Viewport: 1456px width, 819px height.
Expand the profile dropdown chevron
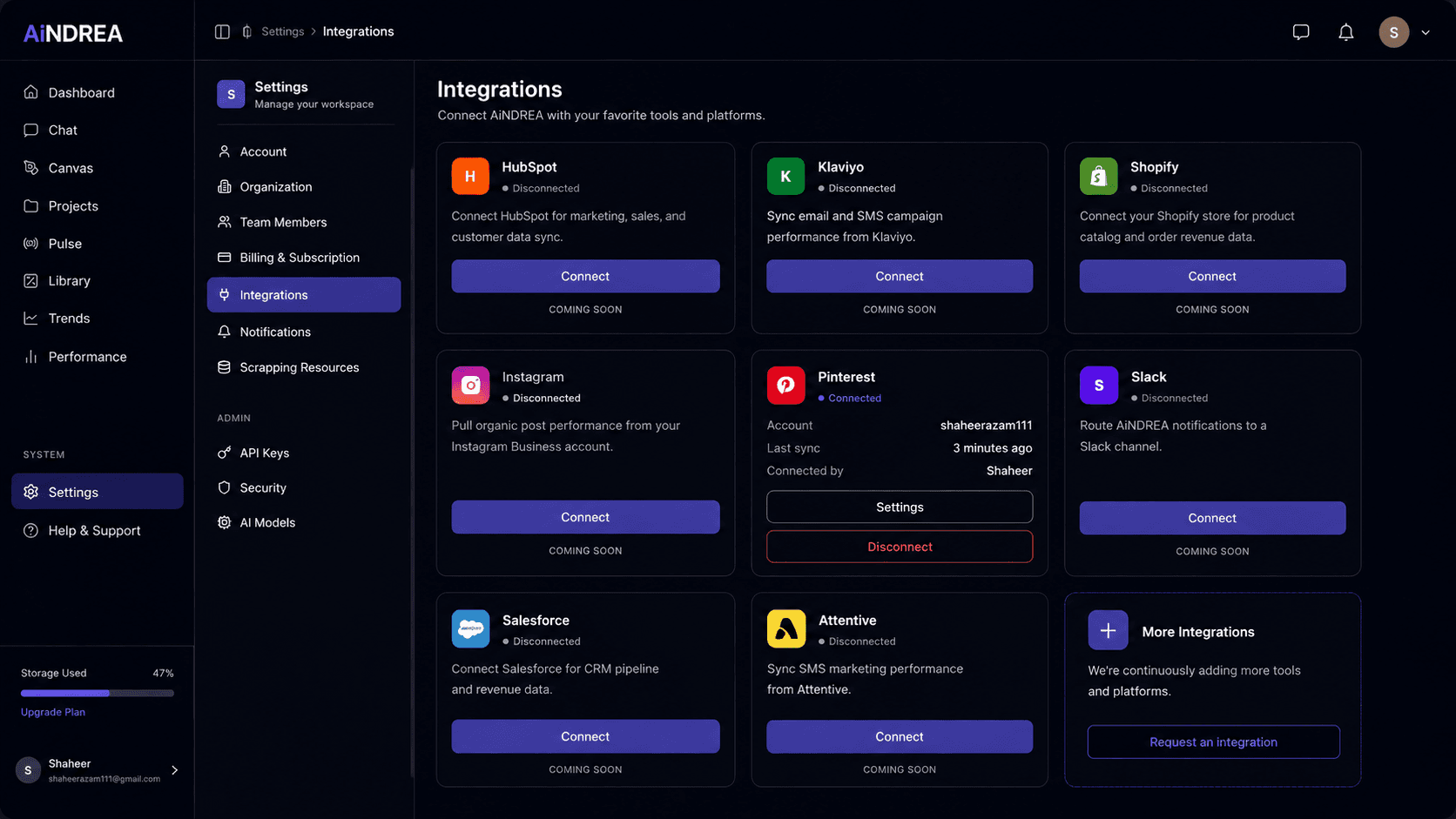point(1426,32)
